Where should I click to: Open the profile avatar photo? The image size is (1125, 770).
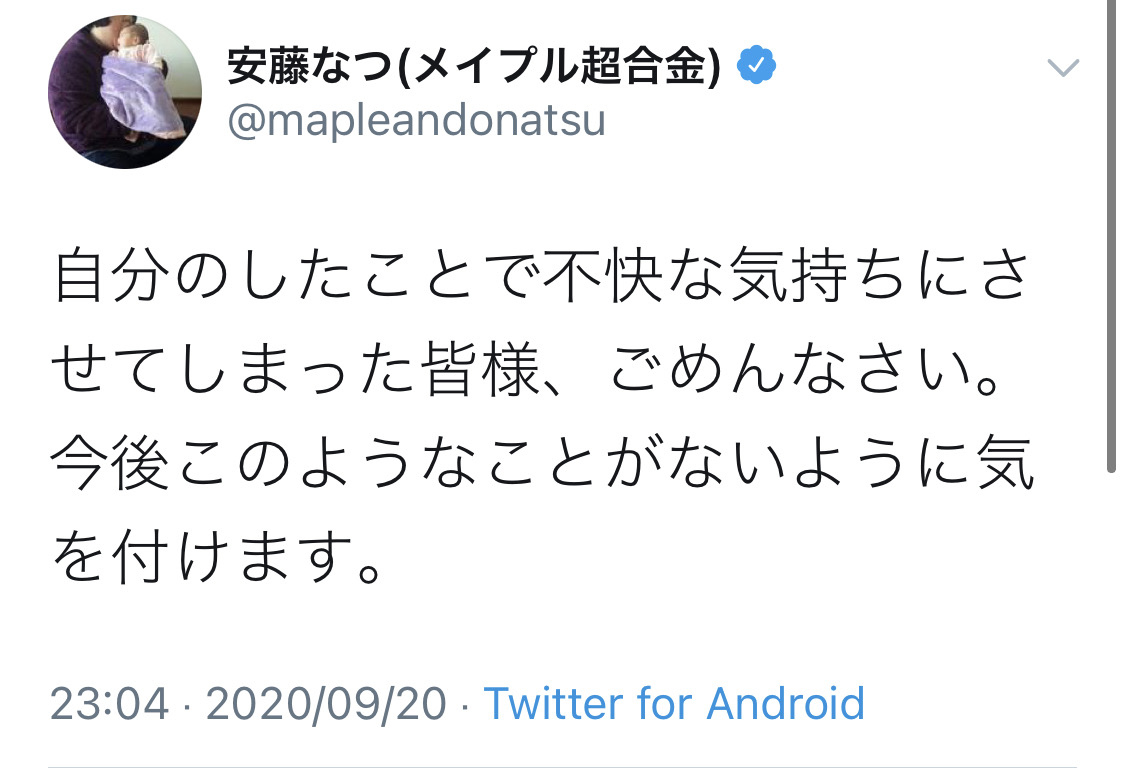click(x=125, y=92)
